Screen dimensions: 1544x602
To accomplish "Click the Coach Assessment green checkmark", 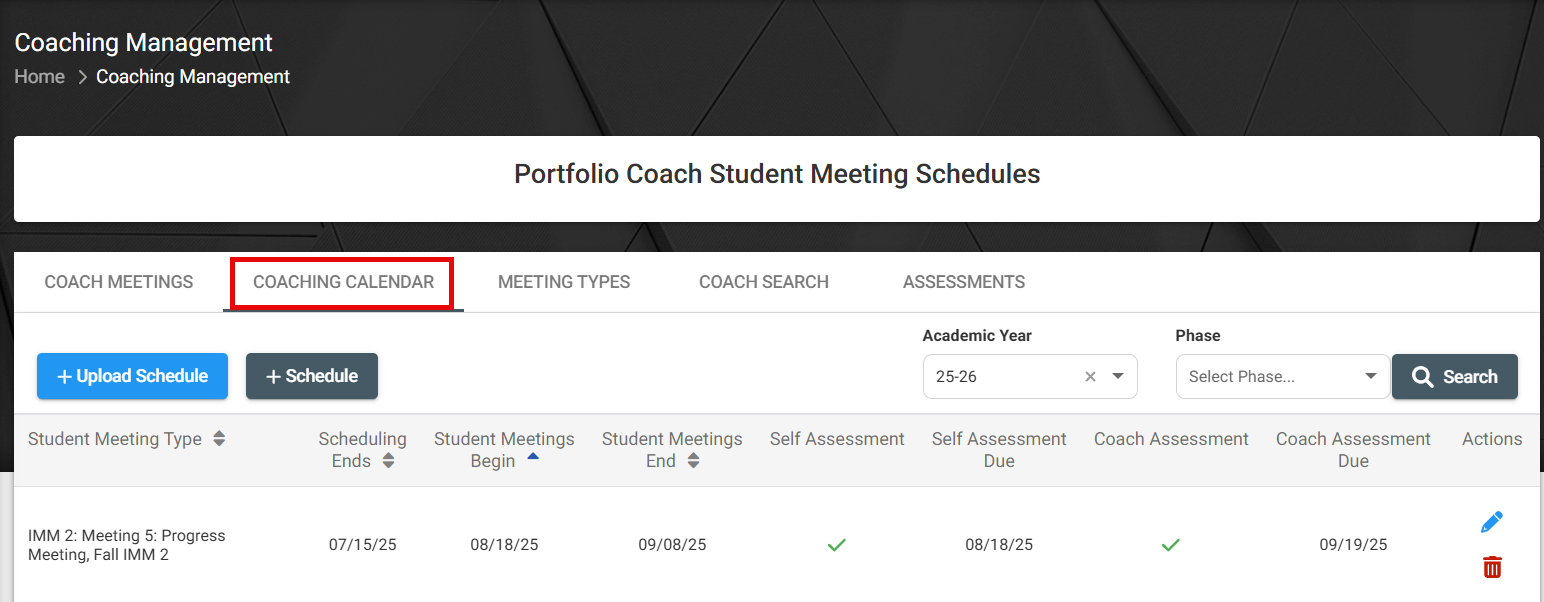I will 1170,545.
